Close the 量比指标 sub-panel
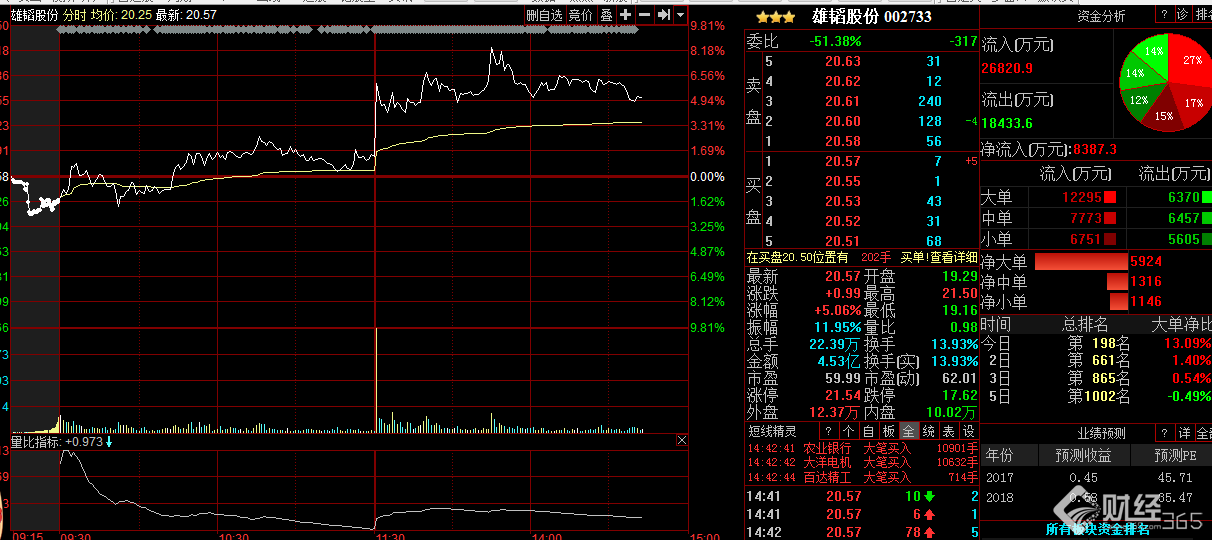1212x540 pixels. [x=682, y=440]
